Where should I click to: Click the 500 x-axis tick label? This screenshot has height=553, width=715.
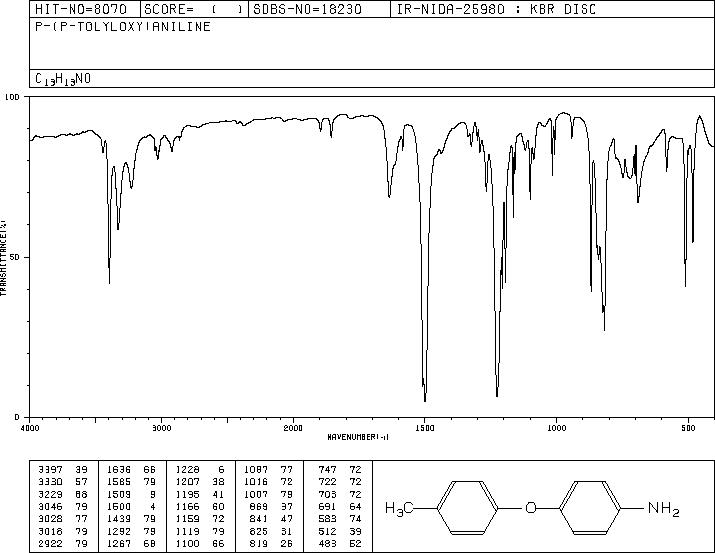click(688, 428)
